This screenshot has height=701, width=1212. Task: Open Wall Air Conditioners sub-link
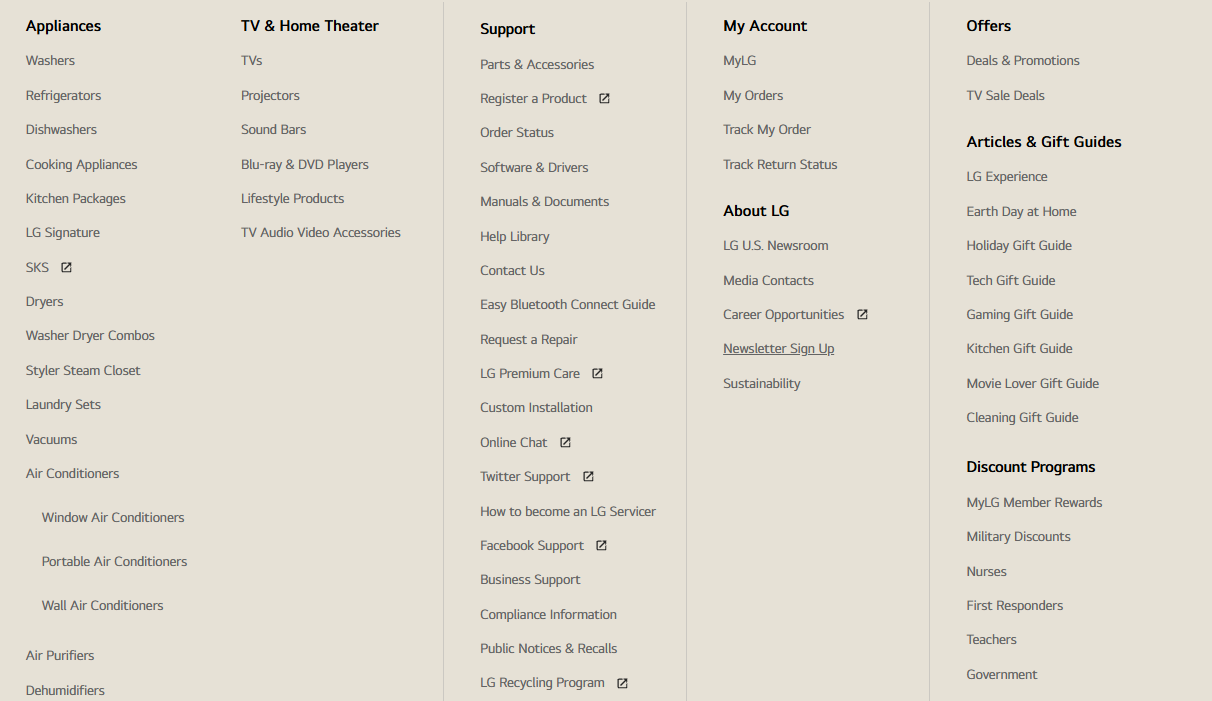(x=102, y=606)
